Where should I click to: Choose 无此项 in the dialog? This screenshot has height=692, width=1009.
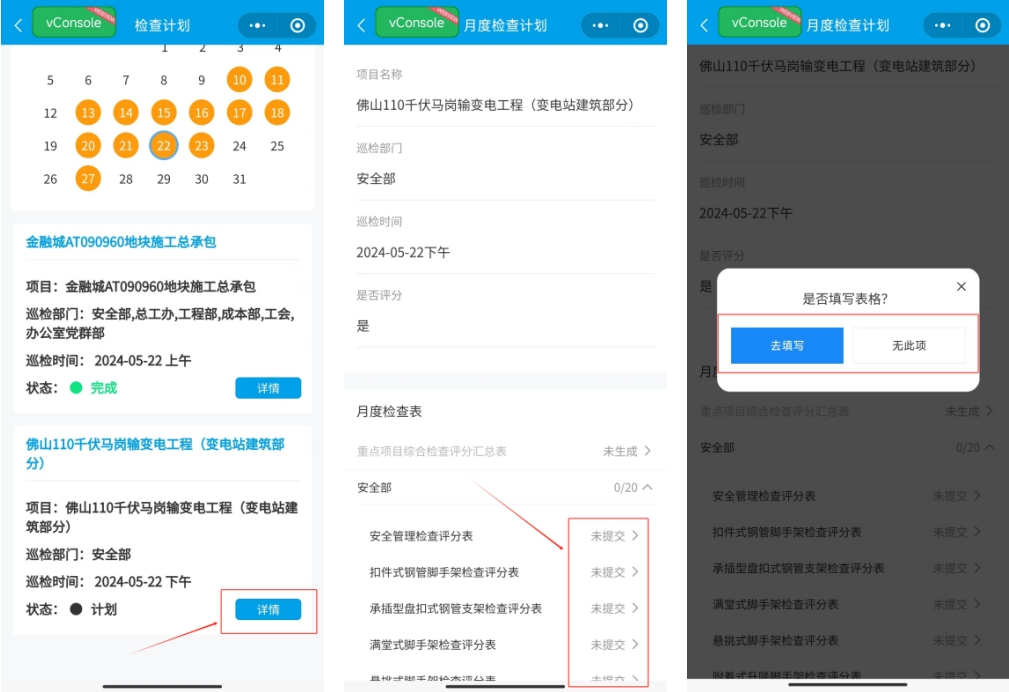[908, 346]
